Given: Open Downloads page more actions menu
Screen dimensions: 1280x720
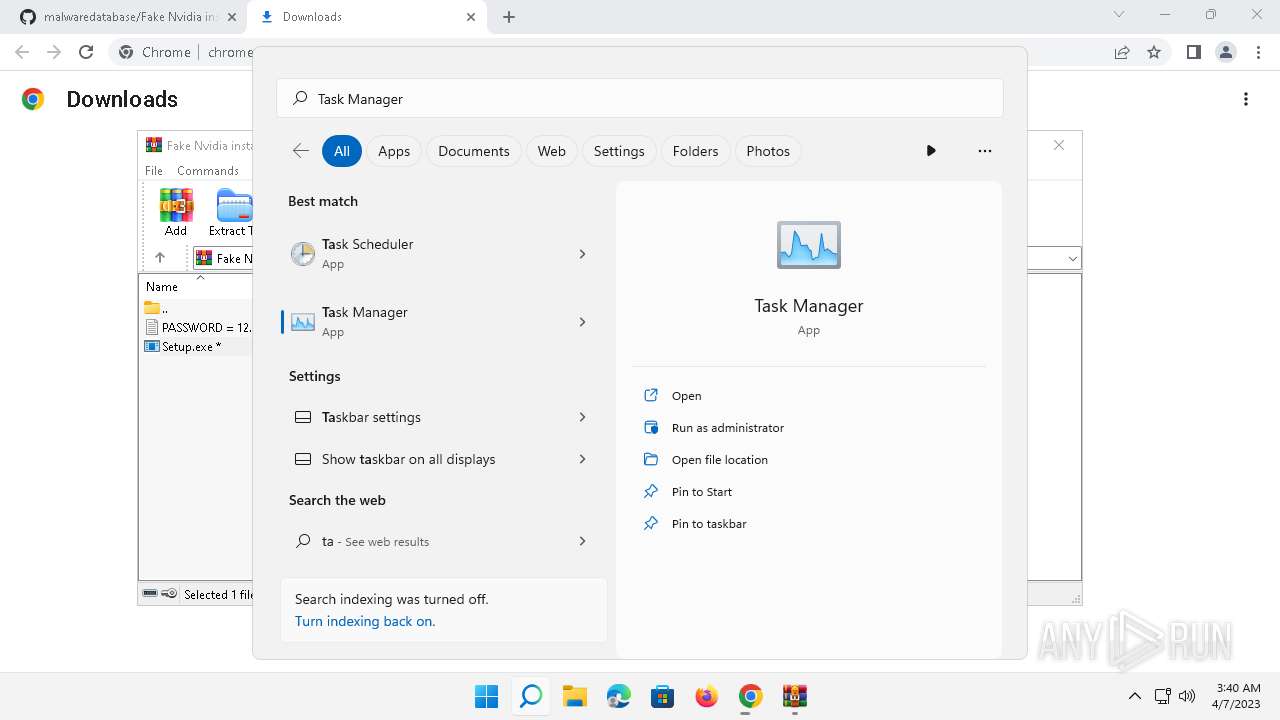Looking at the screenshot, I should (x=1246, y=99).
